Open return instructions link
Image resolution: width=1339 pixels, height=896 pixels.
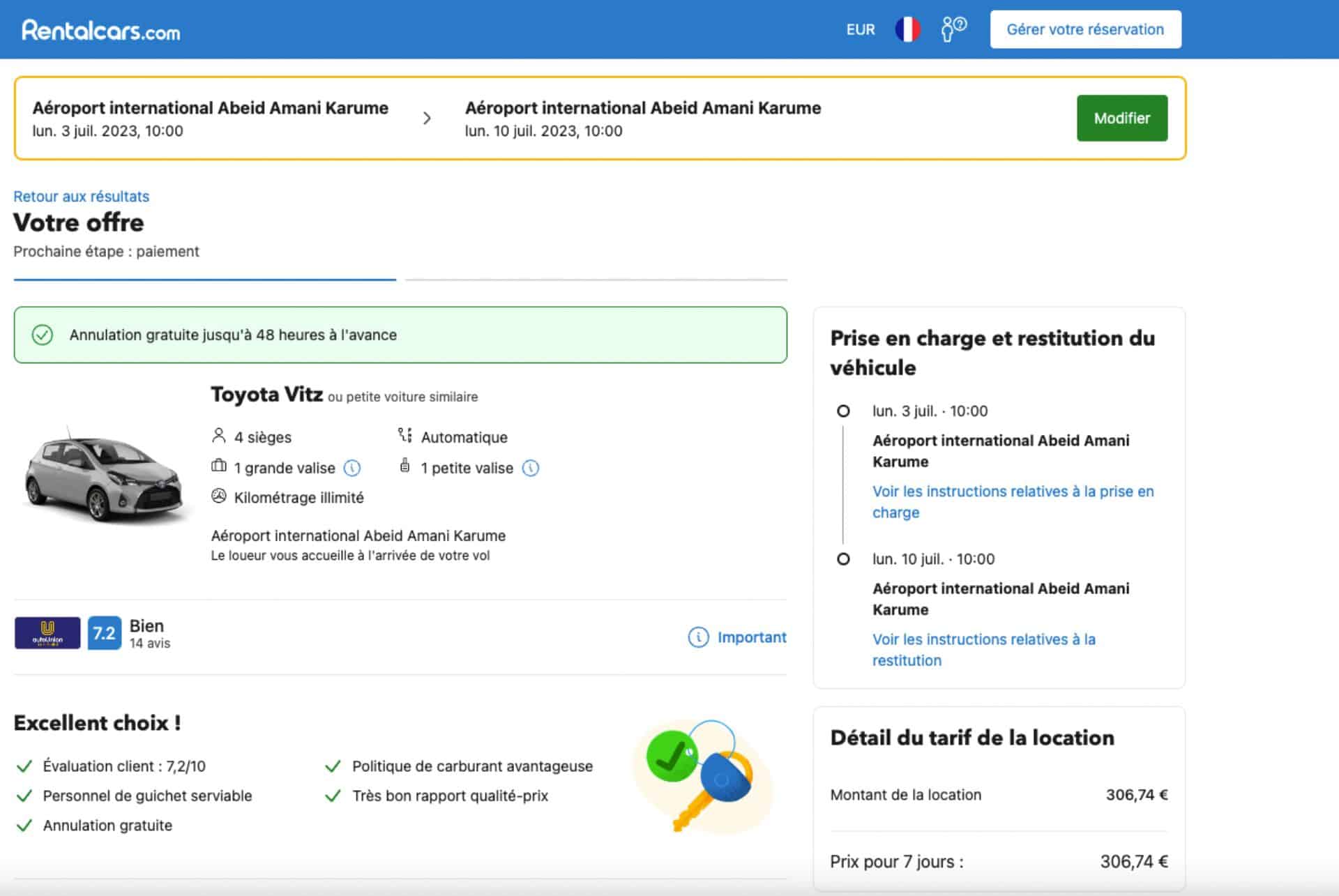click(x=983, y=650)
